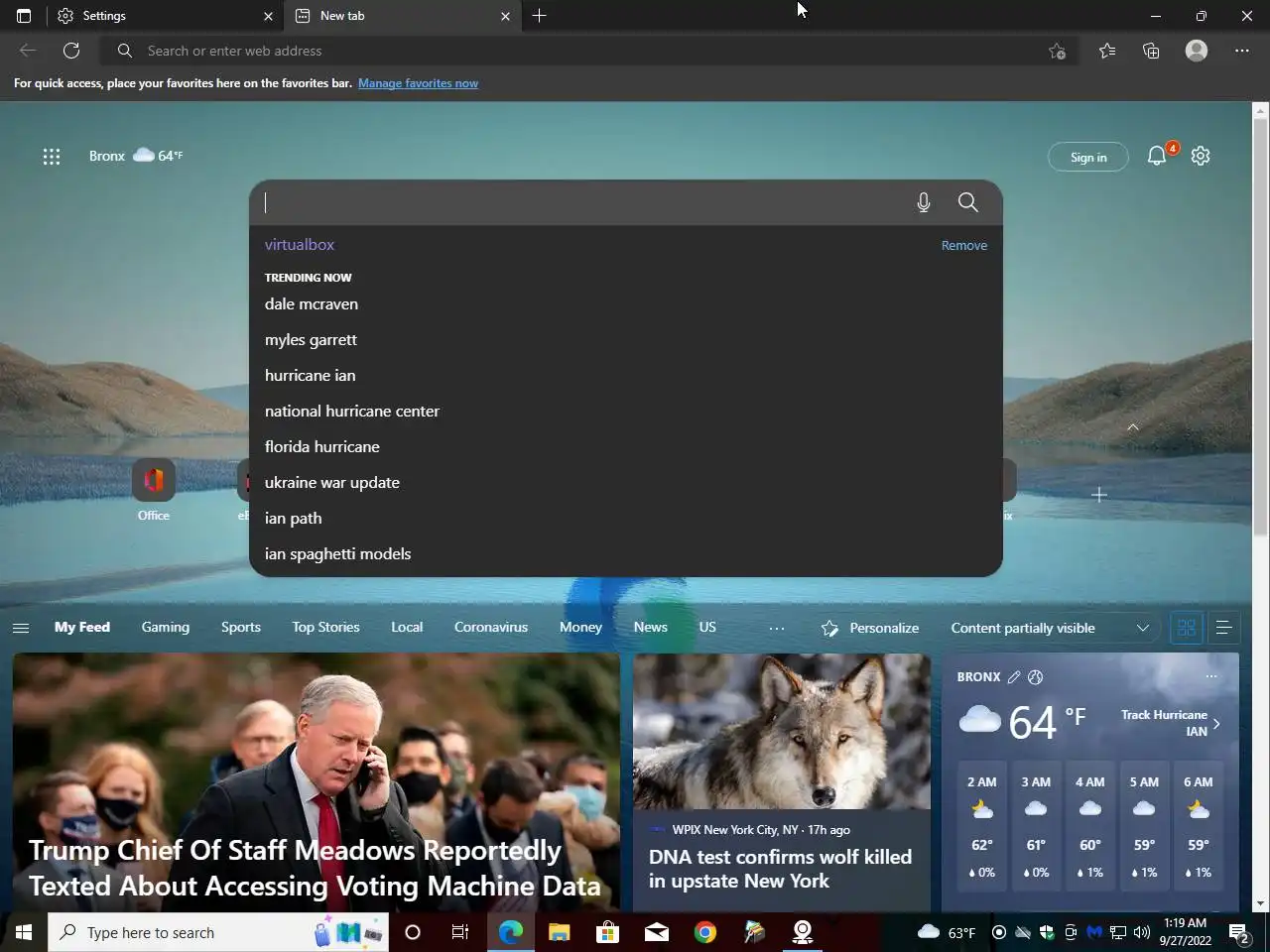This screenshot has width=1270, height=952.
Task: Choose hurricane ian trending suggestion
Action: tap(626, 375)
